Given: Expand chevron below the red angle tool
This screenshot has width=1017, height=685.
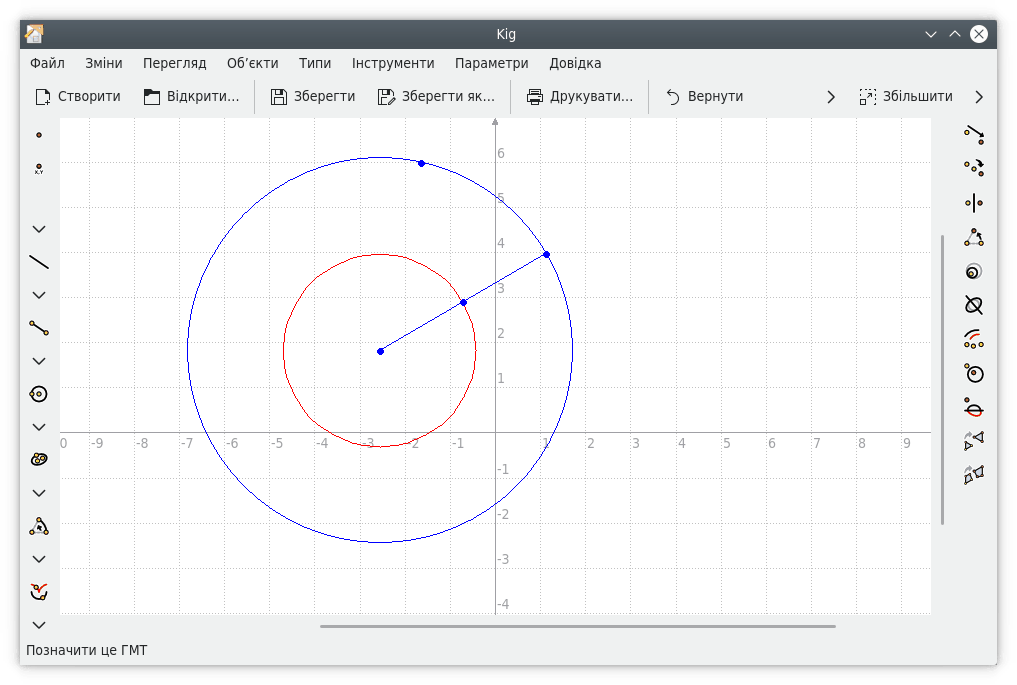Looking at the screenshot, I should [x=39, y=625].
